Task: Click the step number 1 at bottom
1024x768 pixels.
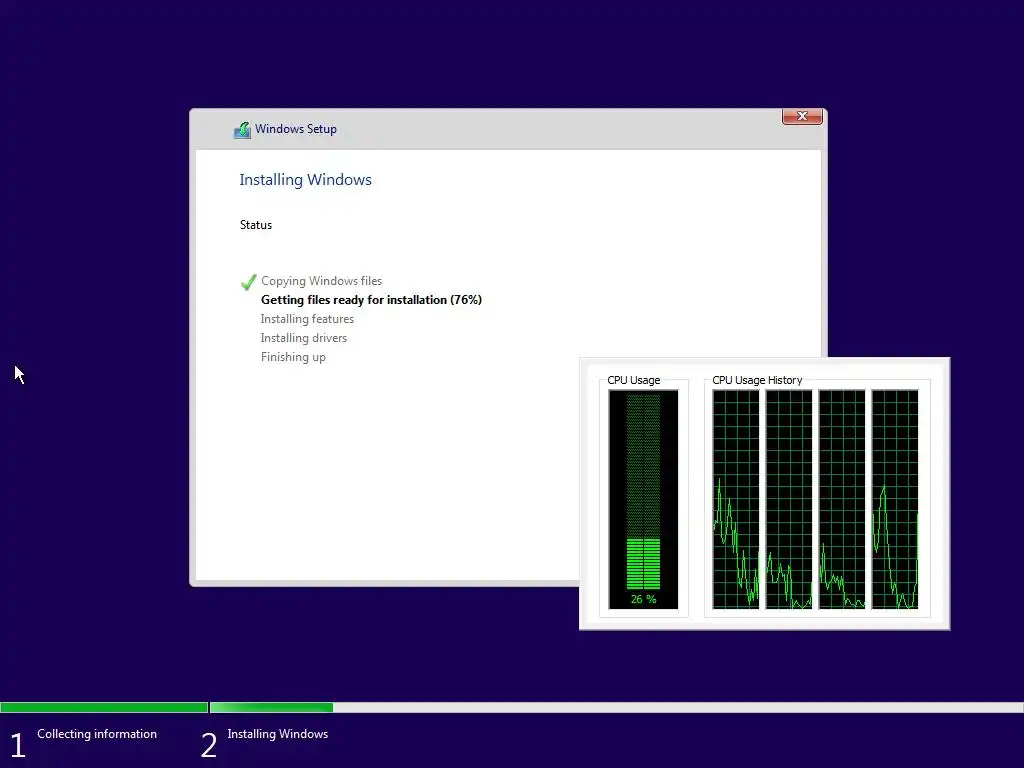Action: (x=18, y=745)
